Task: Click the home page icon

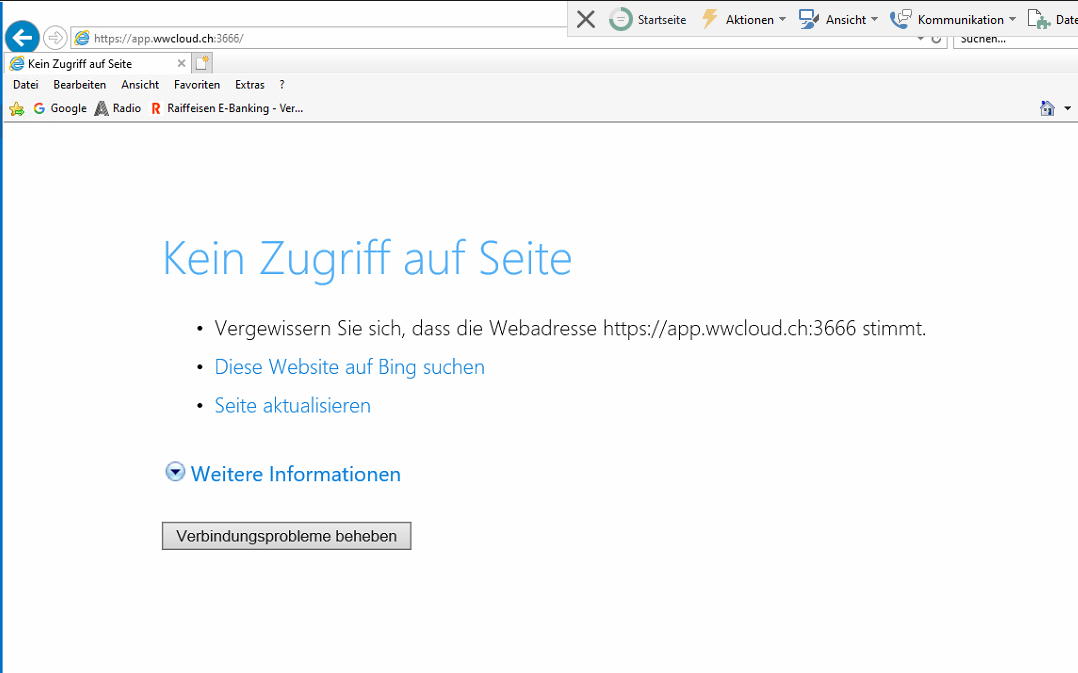Action: (x=1047, y=108)
